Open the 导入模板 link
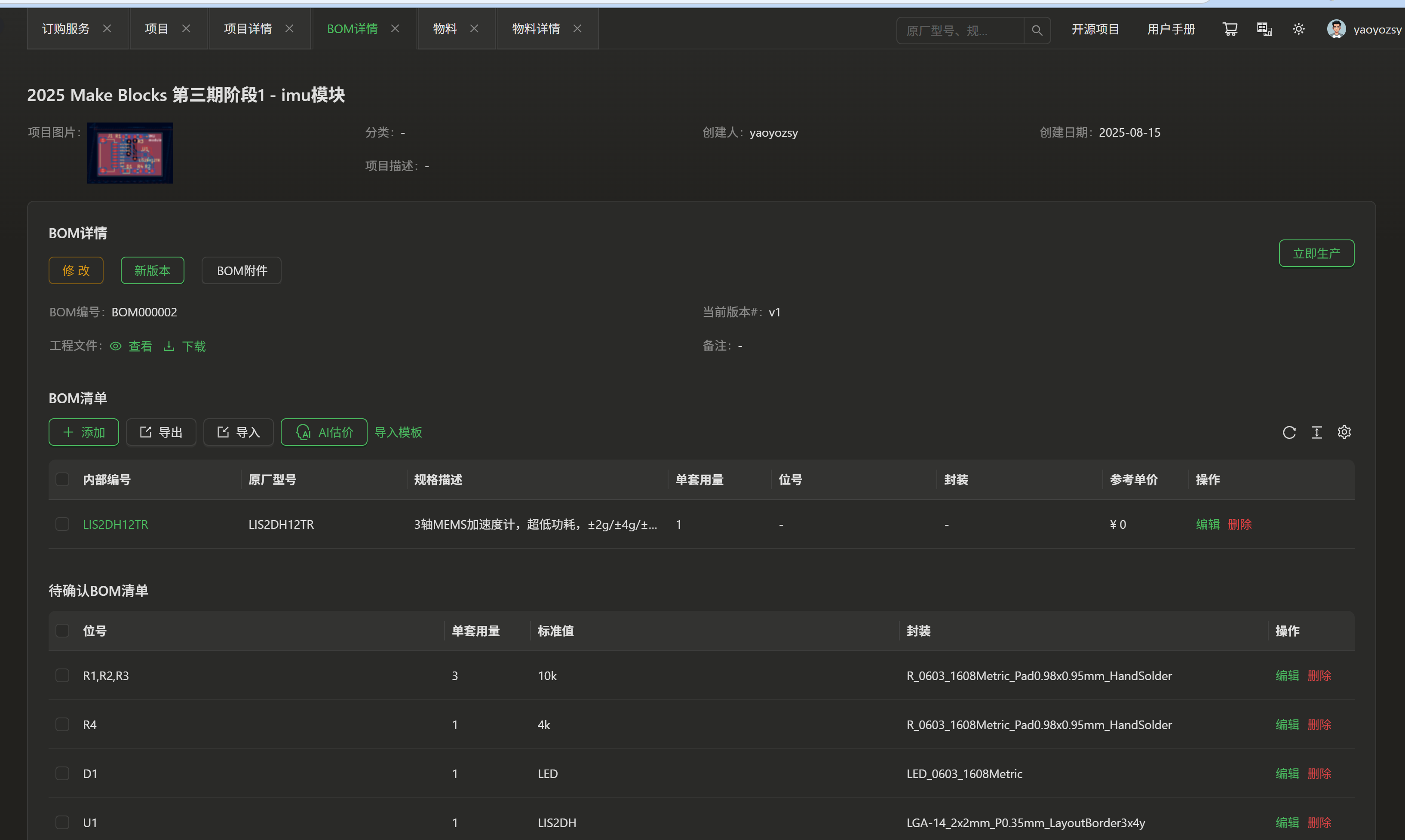1405x840 pixels. (x=398, y=432)
